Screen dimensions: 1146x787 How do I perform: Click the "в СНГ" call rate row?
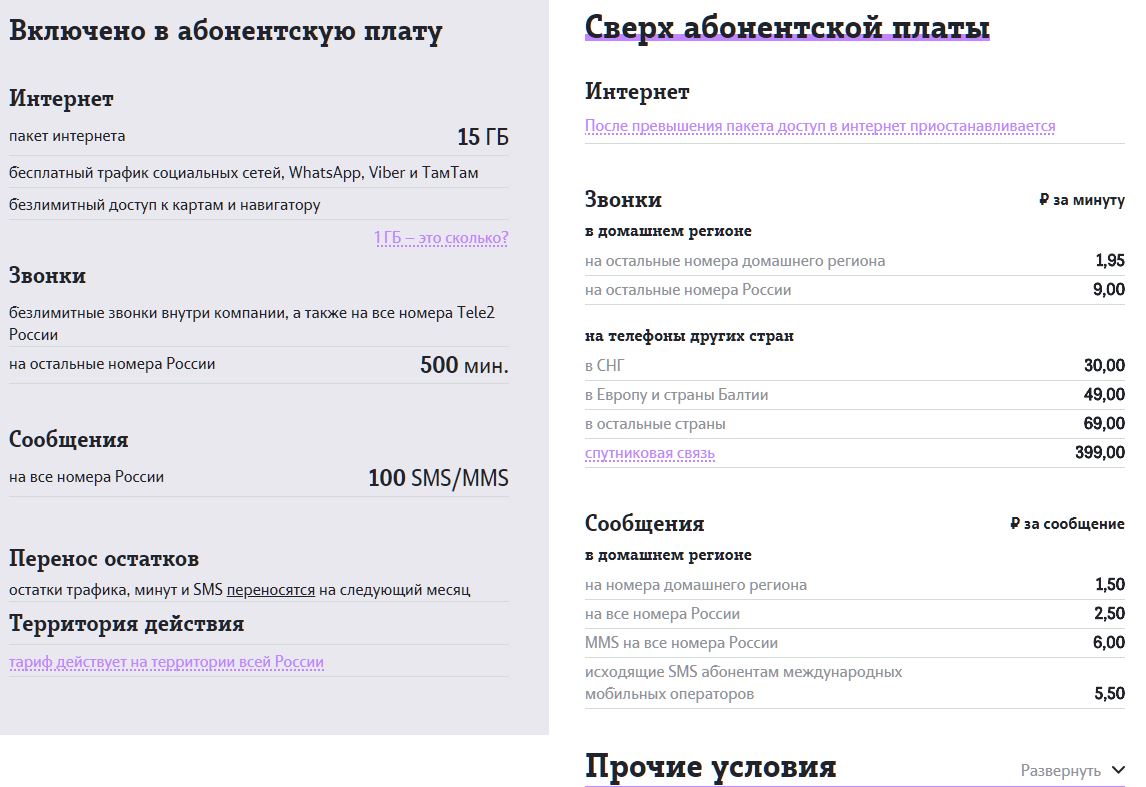tap(604, 366)
